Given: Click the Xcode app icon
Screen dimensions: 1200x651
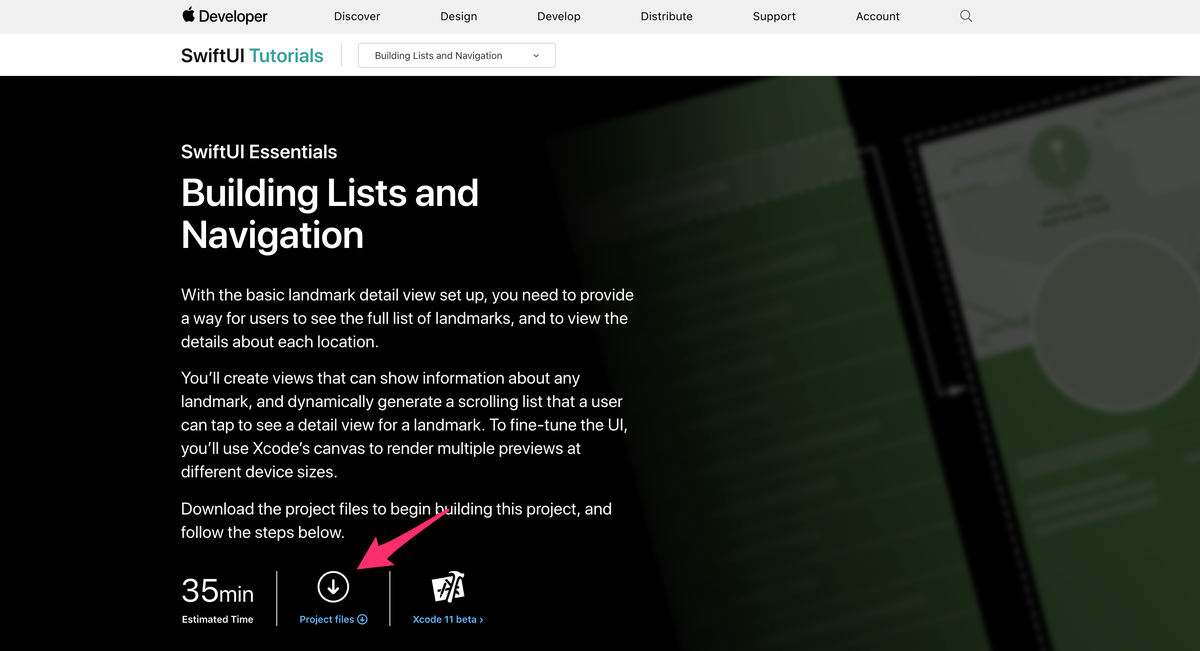Looking at the screenshot, I should 448,587.
